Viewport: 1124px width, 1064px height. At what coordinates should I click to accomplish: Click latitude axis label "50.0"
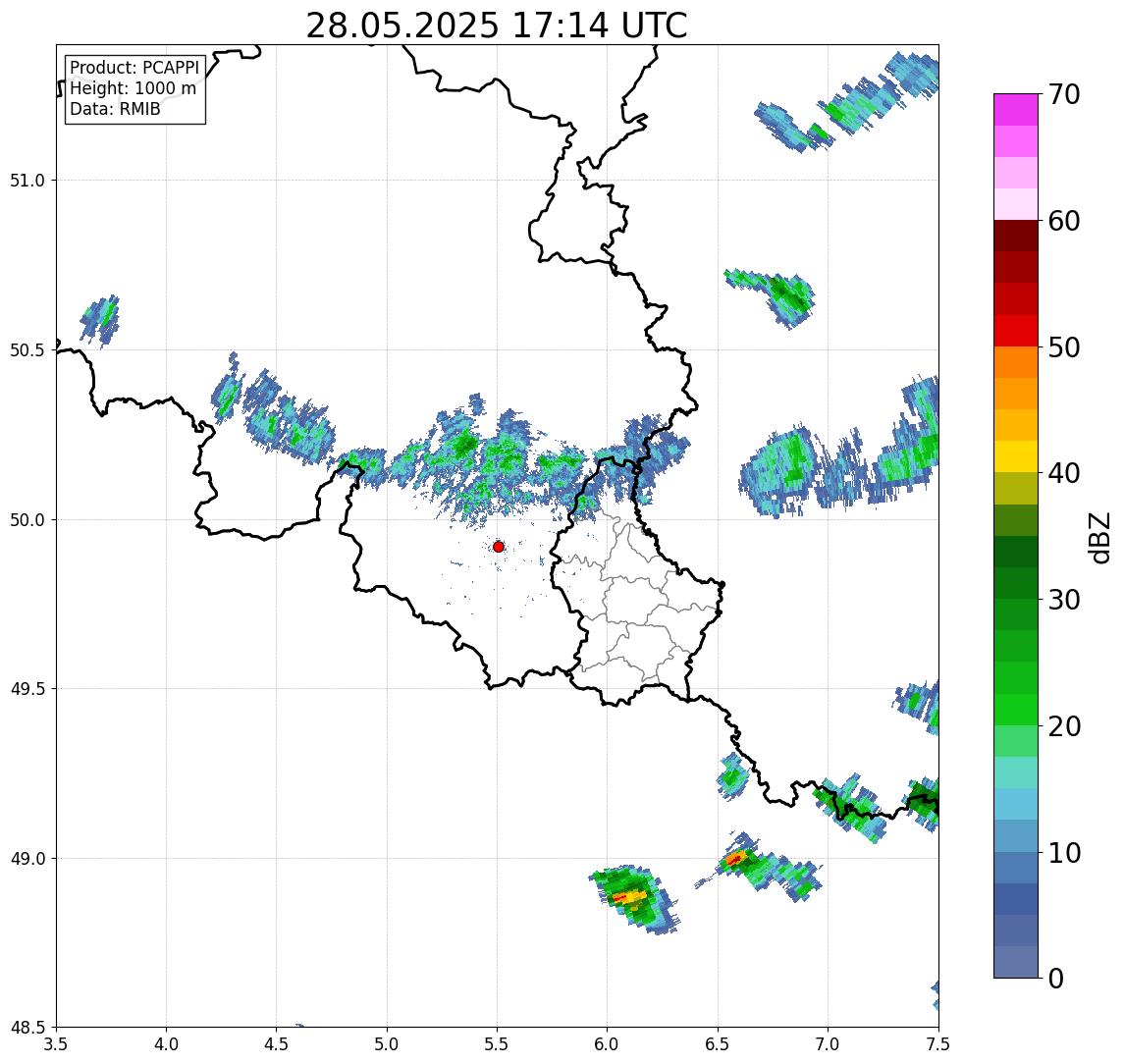[27, 520]
